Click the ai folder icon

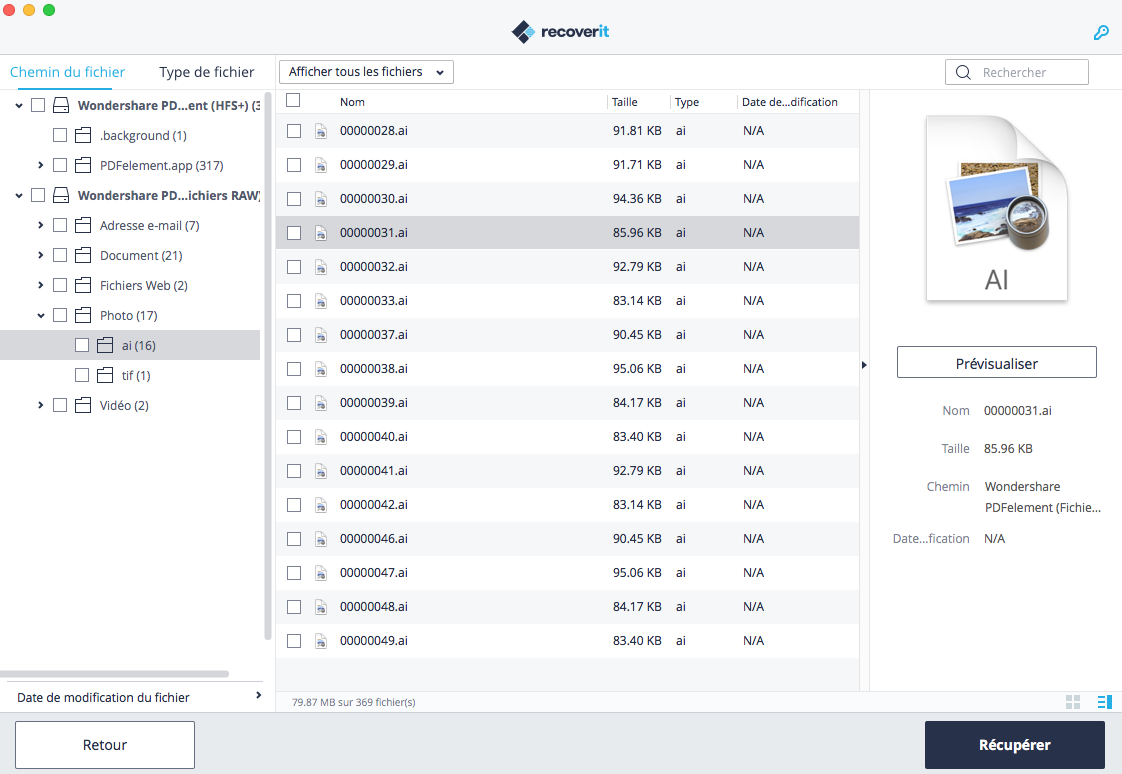(x=105, y=346)
